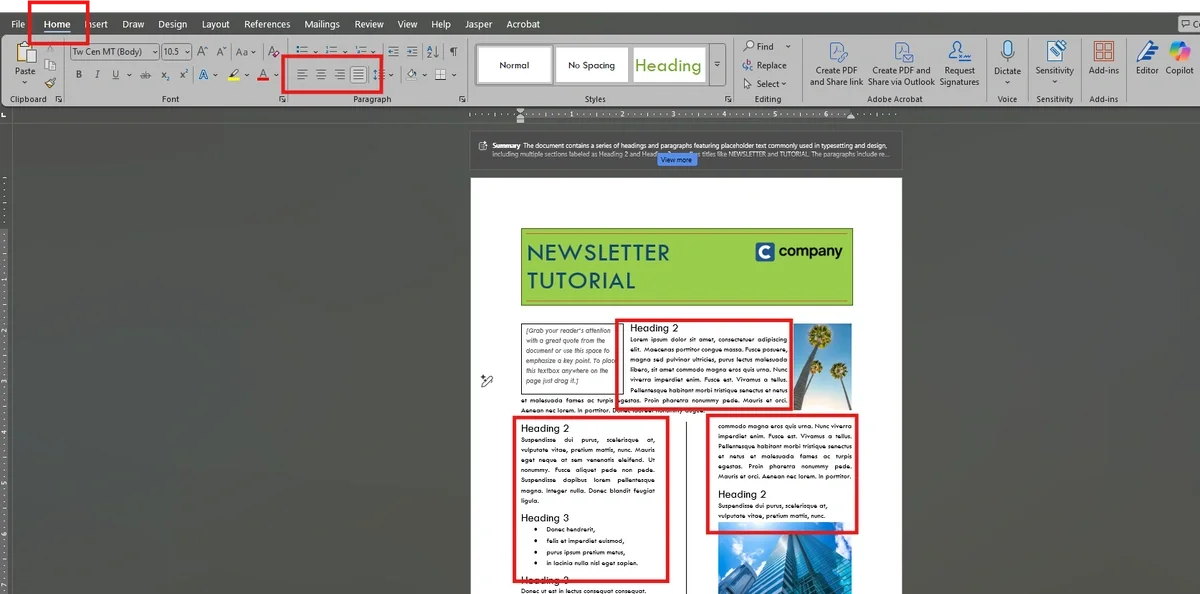Screen dimensions: 1200x594
Task: Click the Clear All Formatting icon
Action: pos(272,52)
